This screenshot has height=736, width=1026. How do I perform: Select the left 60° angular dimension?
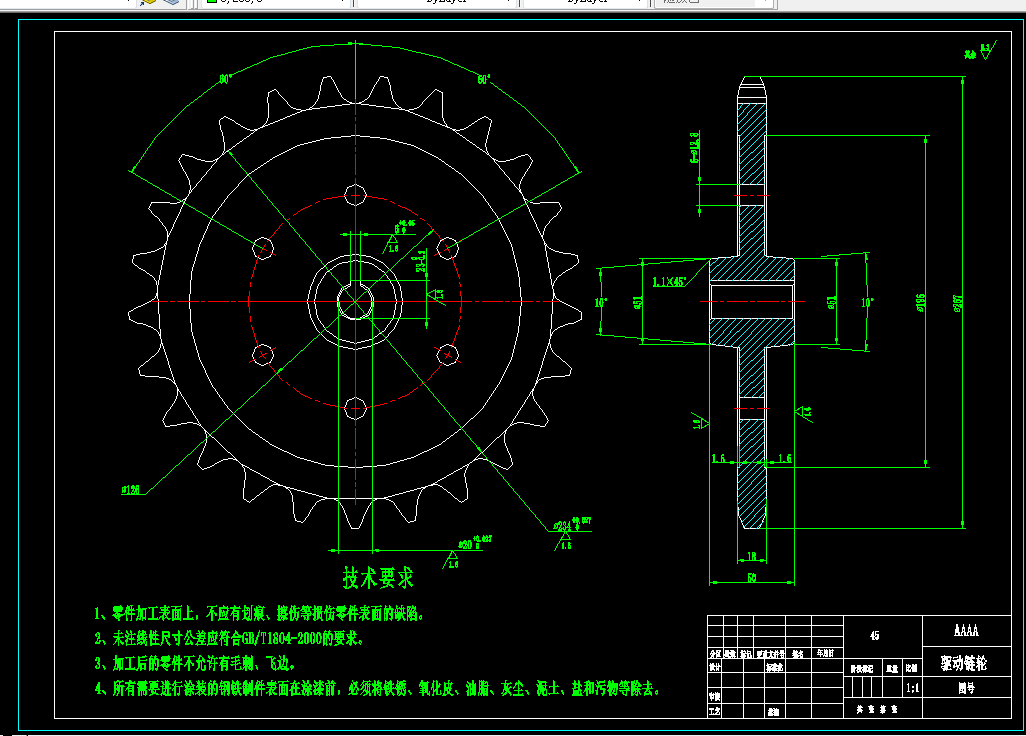click(x=225, y=79)
